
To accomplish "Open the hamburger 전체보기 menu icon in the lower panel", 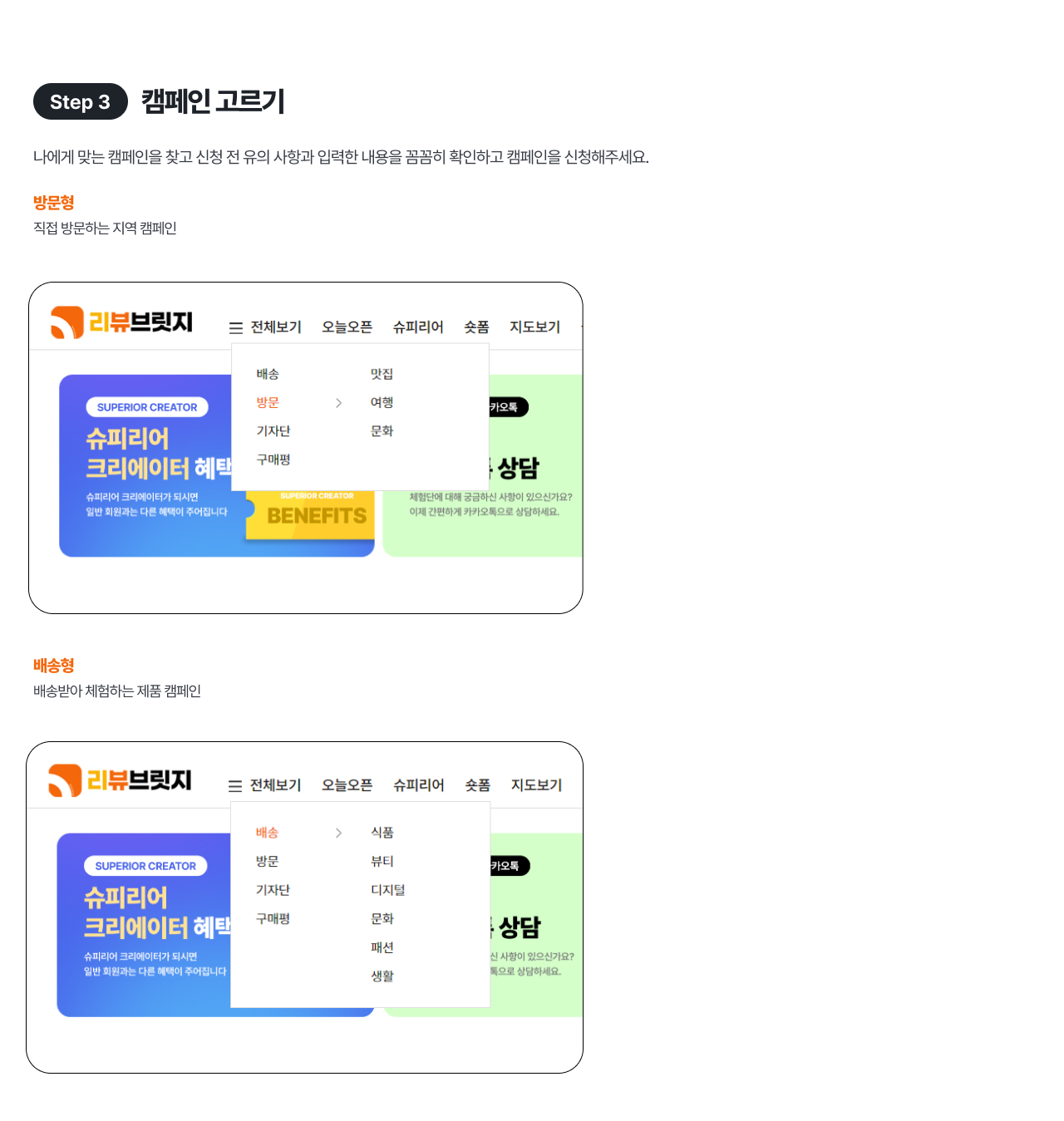I will [235, 786].
